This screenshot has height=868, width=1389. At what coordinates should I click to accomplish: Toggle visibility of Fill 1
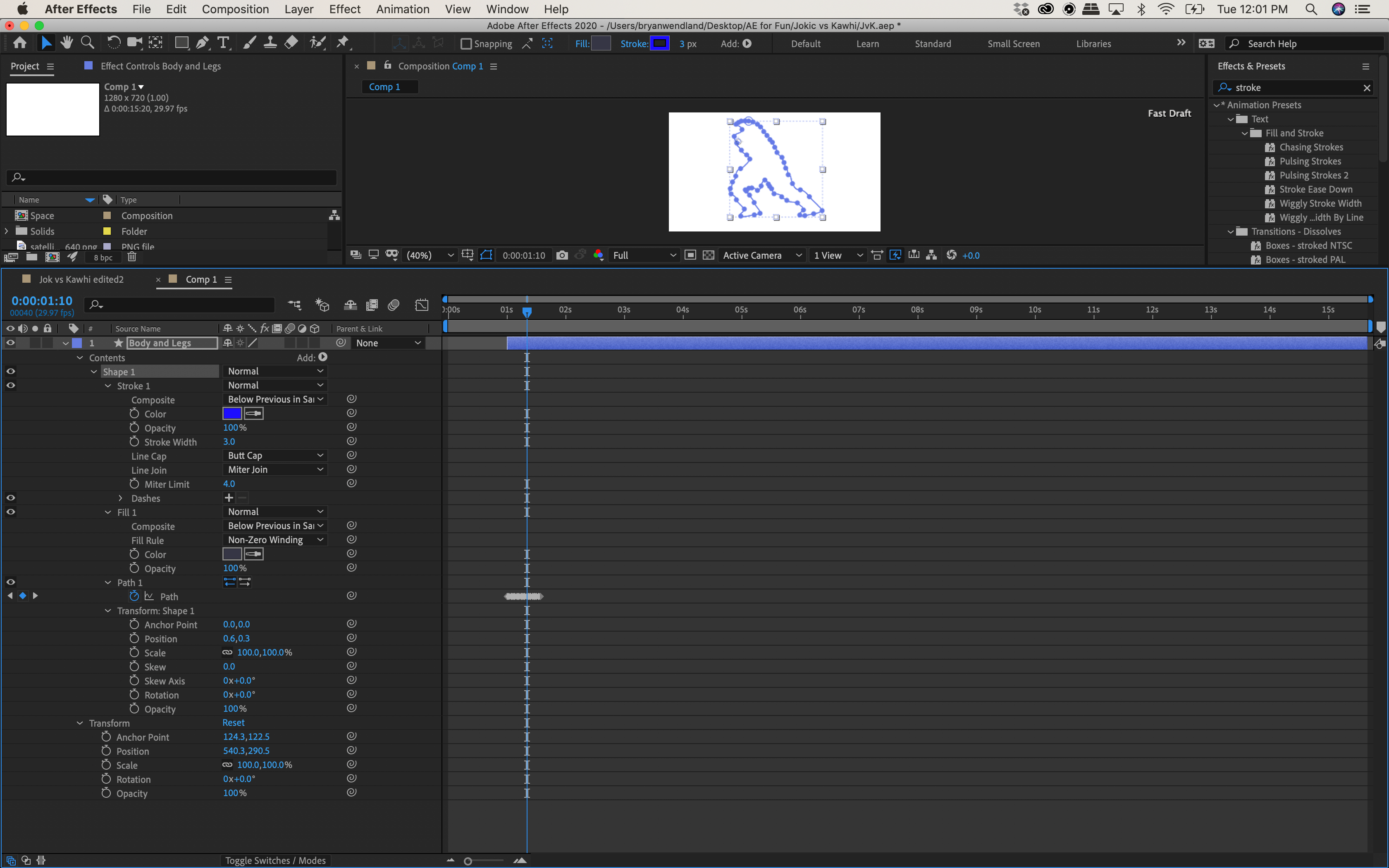pos(10,512)
